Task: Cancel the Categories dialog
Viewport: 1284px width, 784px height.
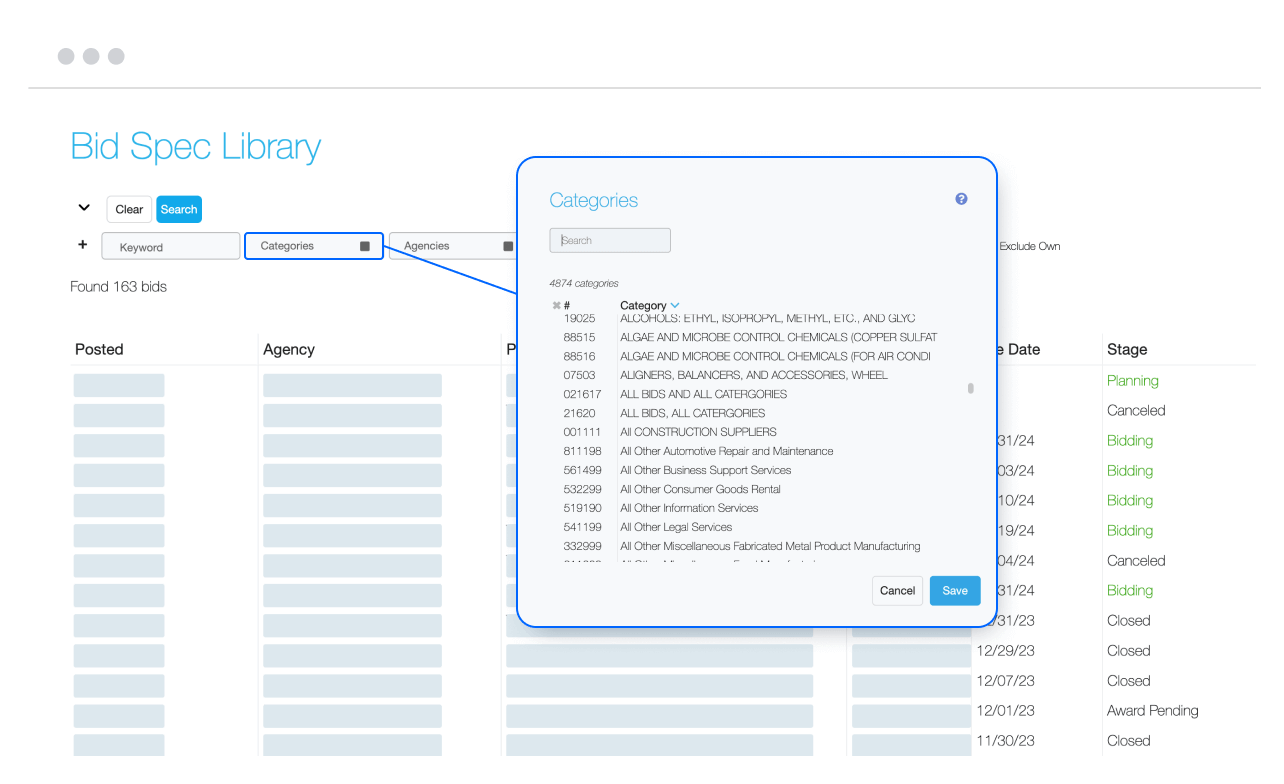Action: click(897, 590)
